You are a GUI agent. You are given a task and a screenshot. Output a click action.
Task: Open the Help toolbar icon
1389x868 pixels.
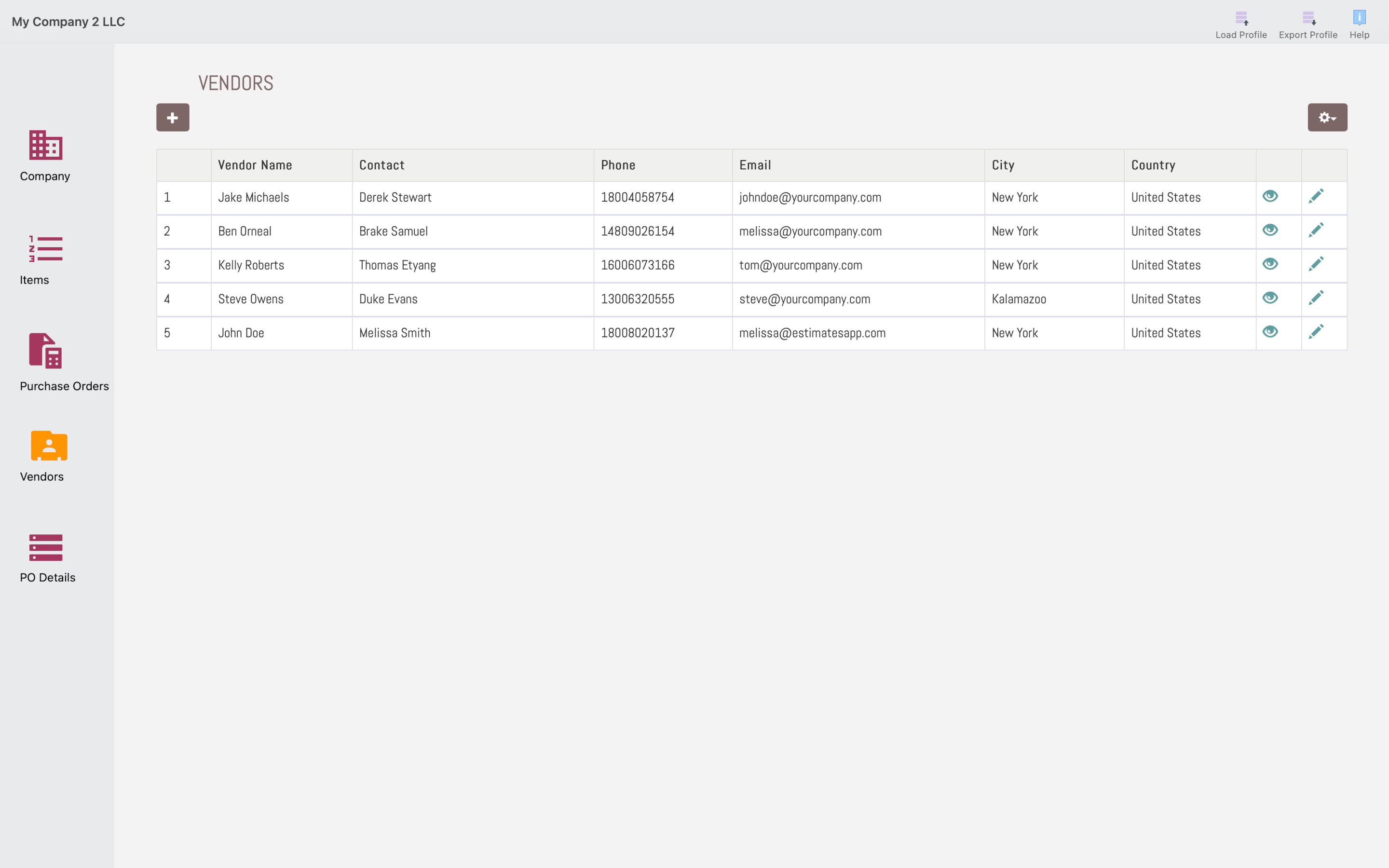point(1359,18)
